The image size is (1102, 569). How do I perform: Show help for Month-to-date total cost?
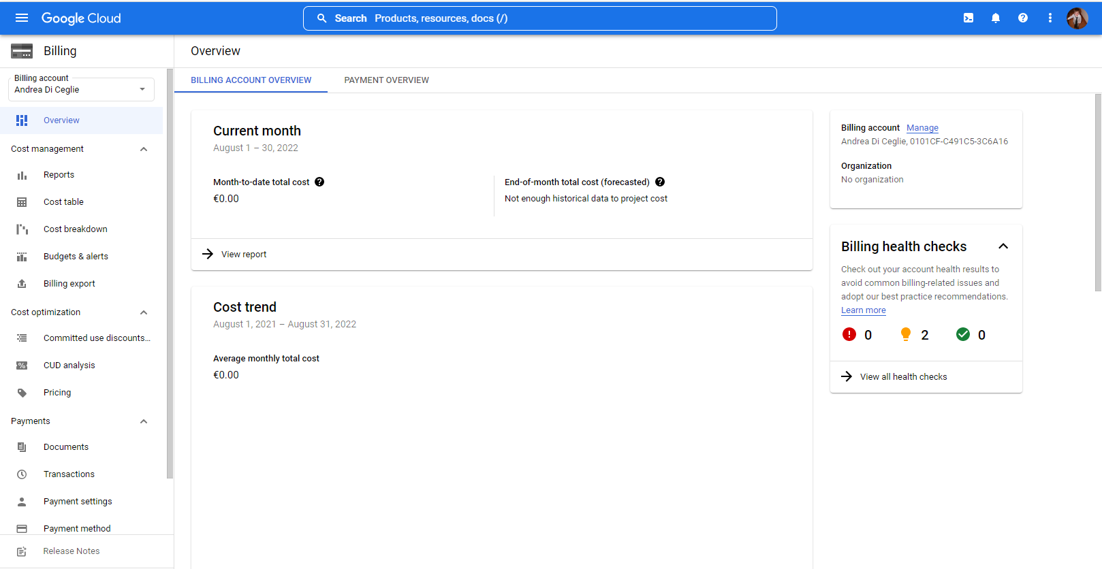click(x=320, y=182)
